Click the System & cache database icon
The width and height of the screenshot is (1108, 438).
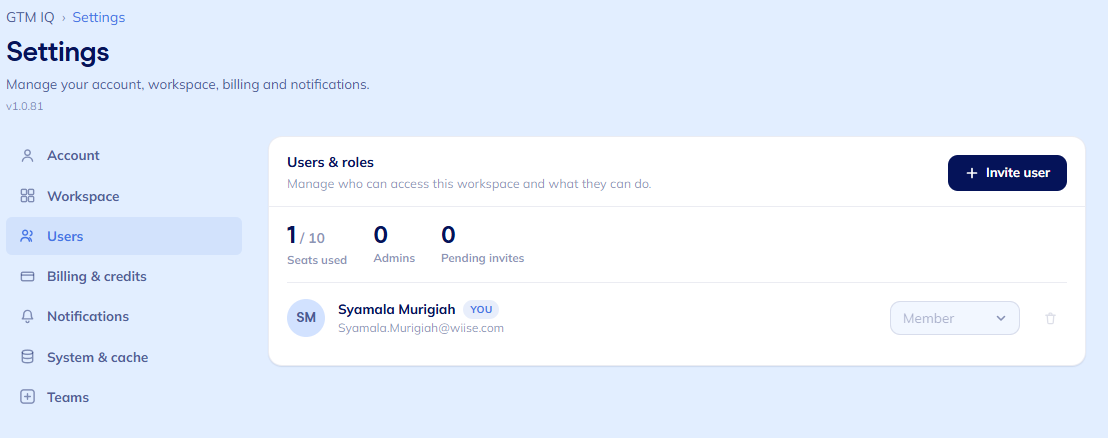28,357
